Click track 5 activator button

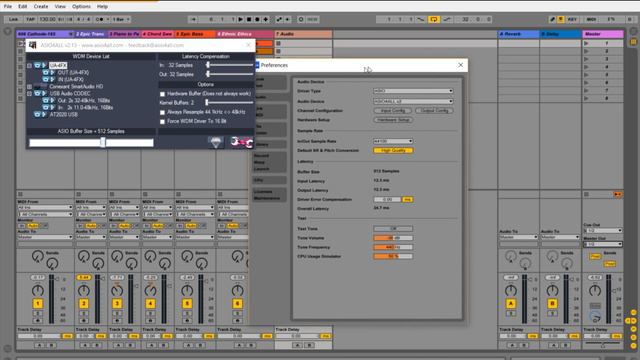coord(187,304)
